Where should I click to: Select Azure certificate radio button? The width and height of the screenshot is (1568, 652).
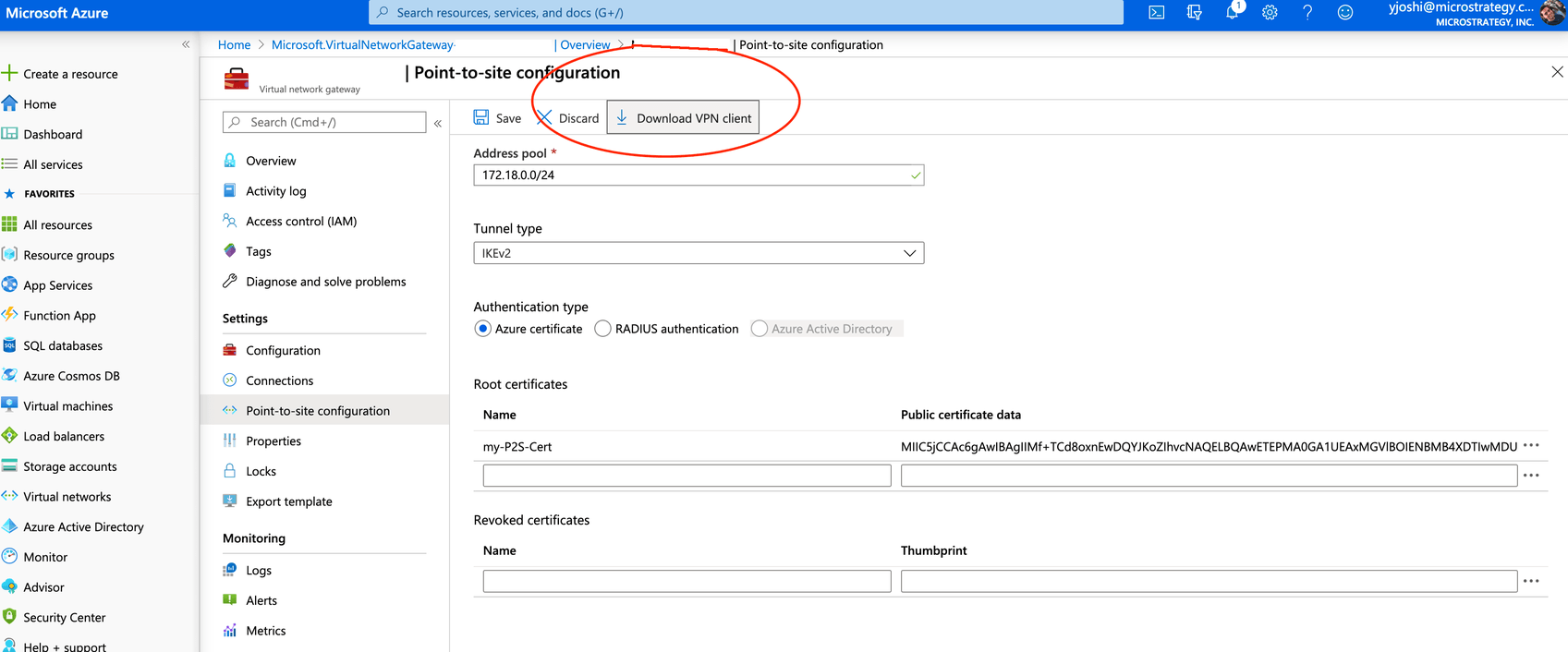(482, 329)
